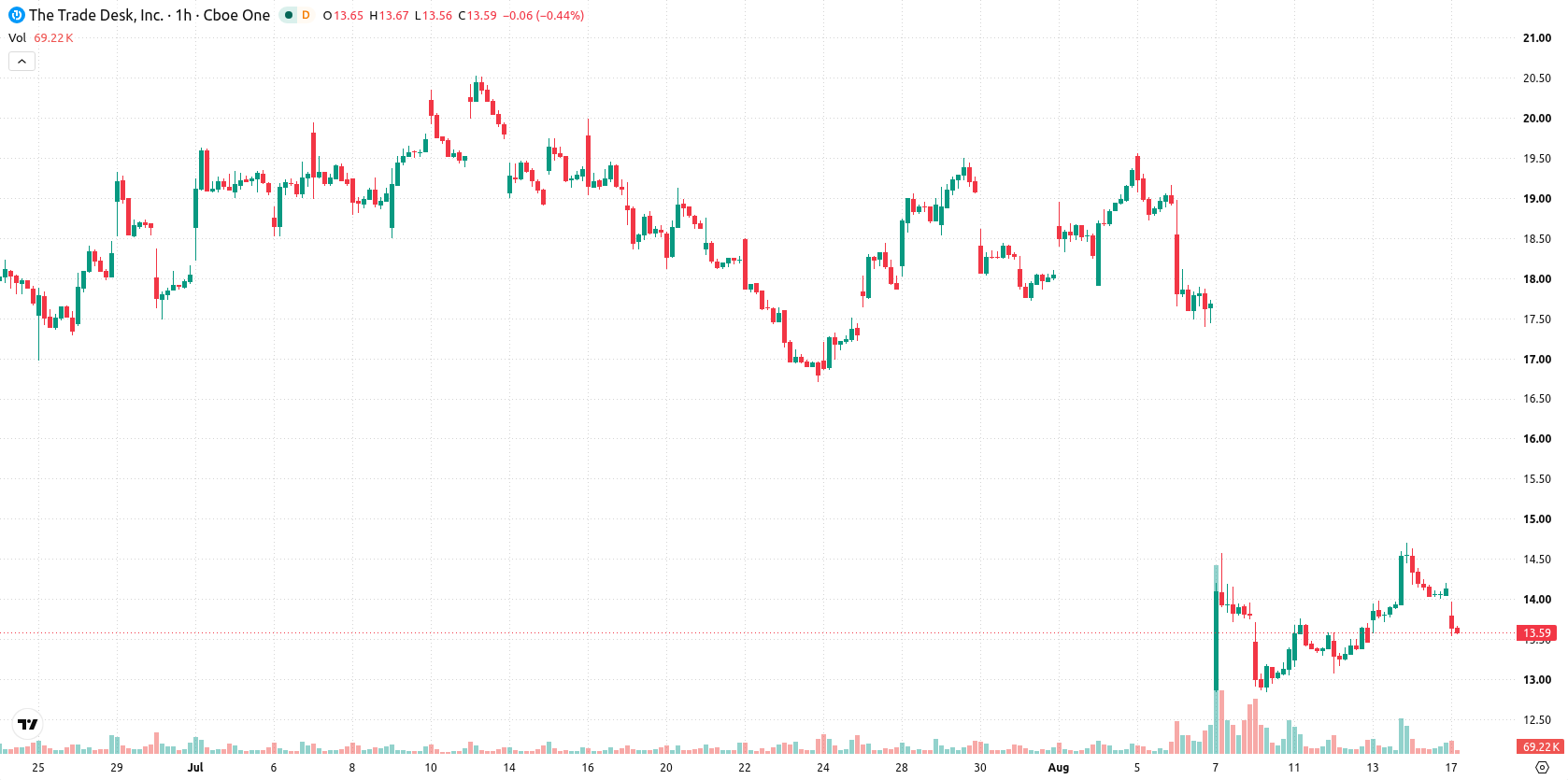Click the red 69.22 K volume axis label
Screen dimensions: 1568x780
[1540, 746]
